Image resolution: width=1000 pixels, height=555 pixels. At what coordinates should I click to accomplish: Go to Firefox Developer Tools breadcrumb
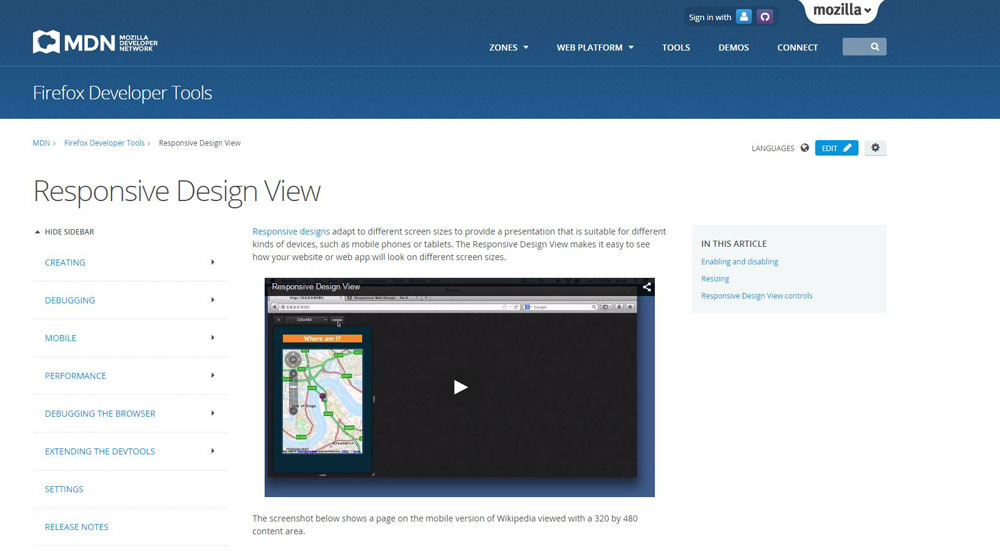105,143
